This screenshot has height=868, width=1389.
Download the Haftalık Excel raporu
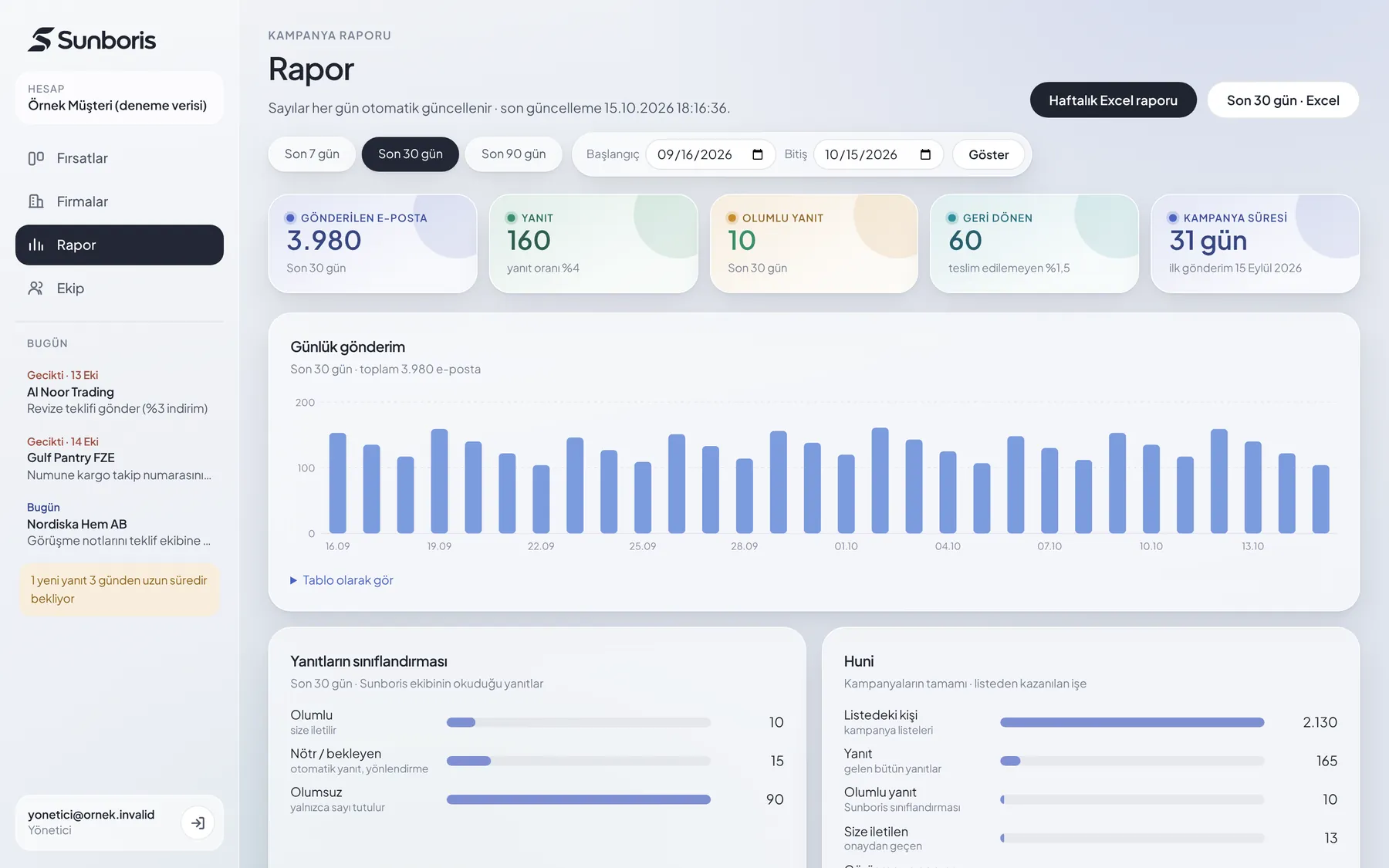[x=1113, y=100]
